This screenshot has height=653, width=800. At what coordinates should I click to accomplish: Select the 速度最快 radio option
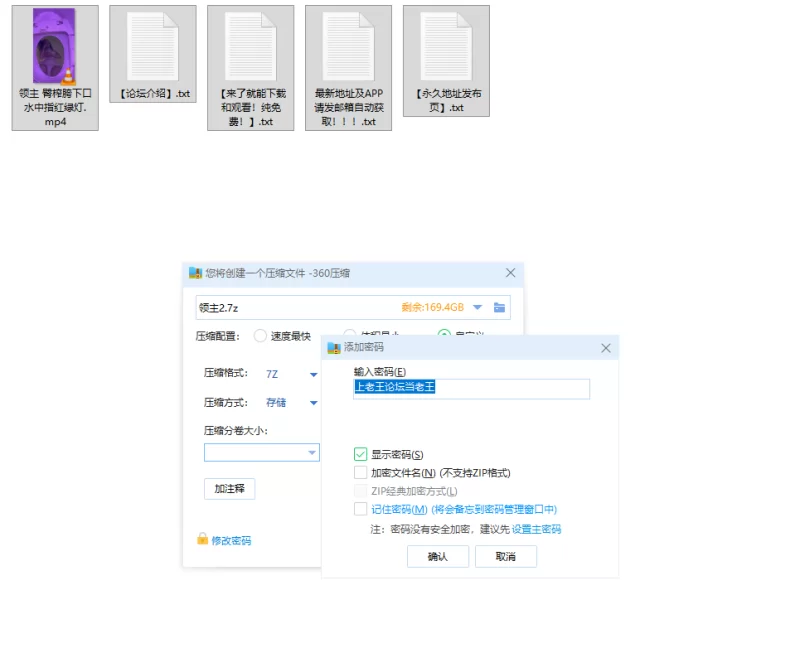[x=261, y=336]
